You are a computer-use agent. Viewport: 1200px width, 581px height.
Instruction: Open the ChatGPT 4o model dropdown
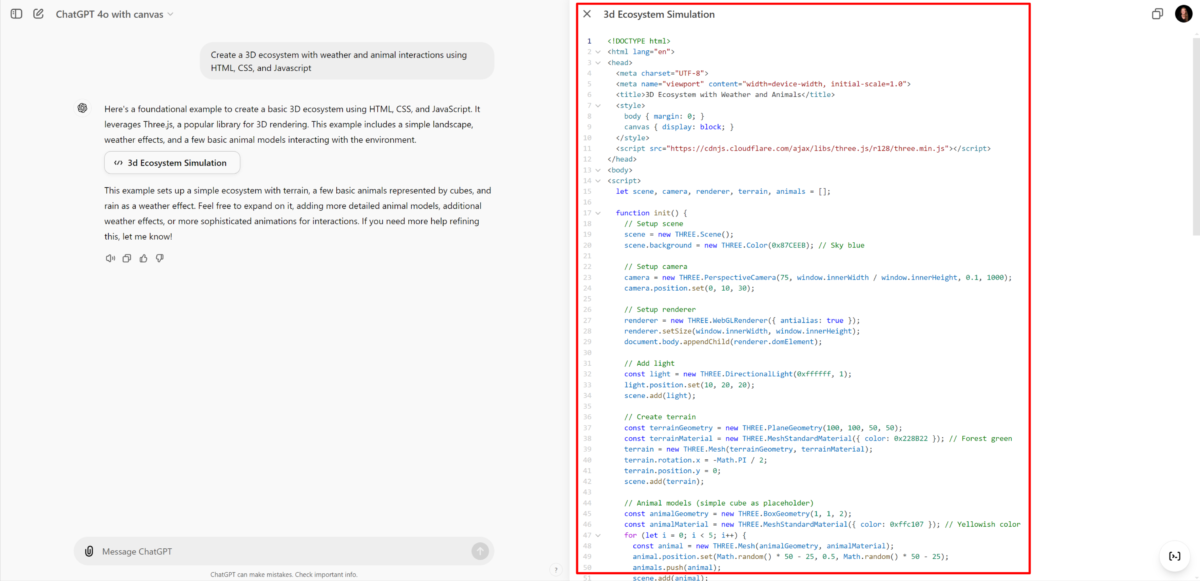point(114,14)
